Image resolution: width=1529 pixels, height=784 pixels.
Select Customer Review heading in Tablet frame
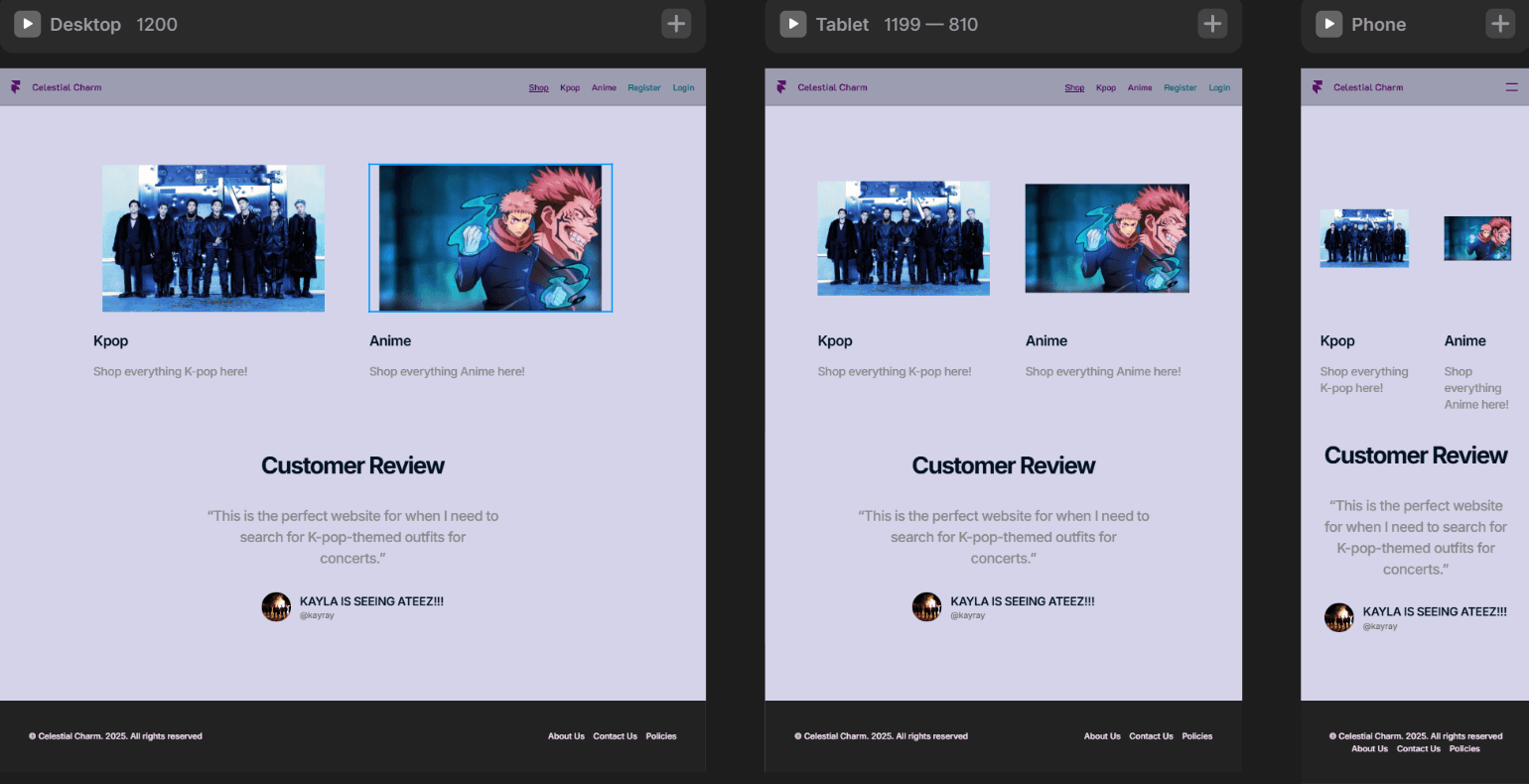point(1004,465)
